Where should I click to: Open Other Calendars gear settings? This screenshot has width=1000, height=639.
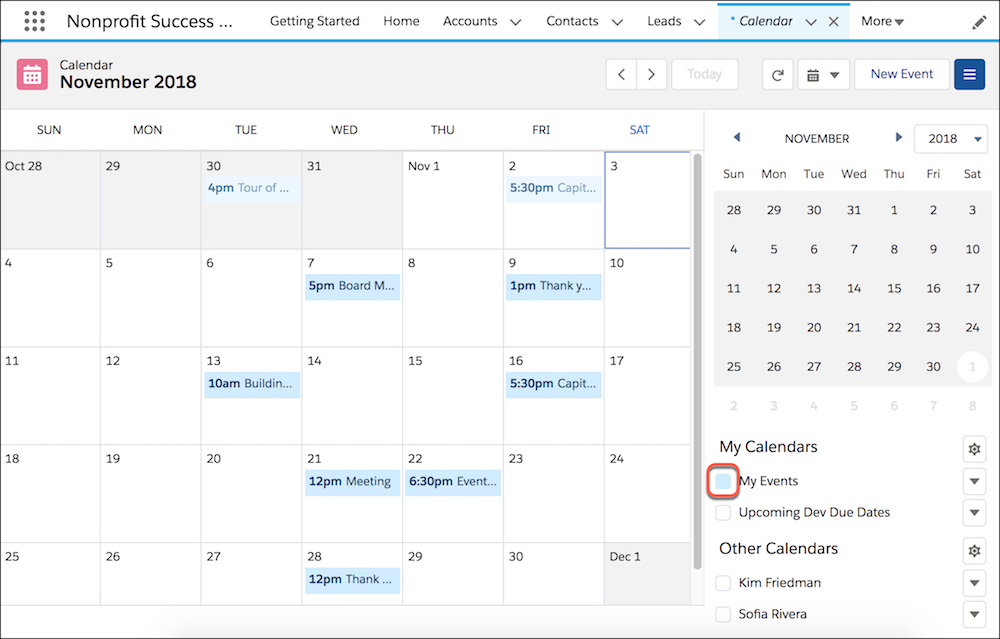[974, 550]
